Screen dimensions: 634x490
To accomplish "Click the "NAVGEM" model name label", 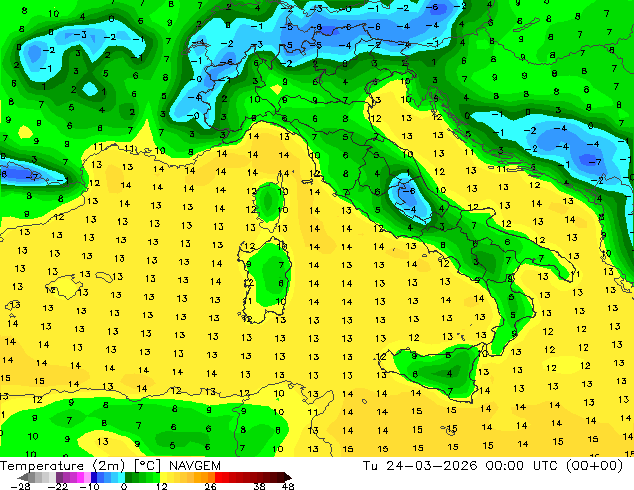I will click(195, 466).
